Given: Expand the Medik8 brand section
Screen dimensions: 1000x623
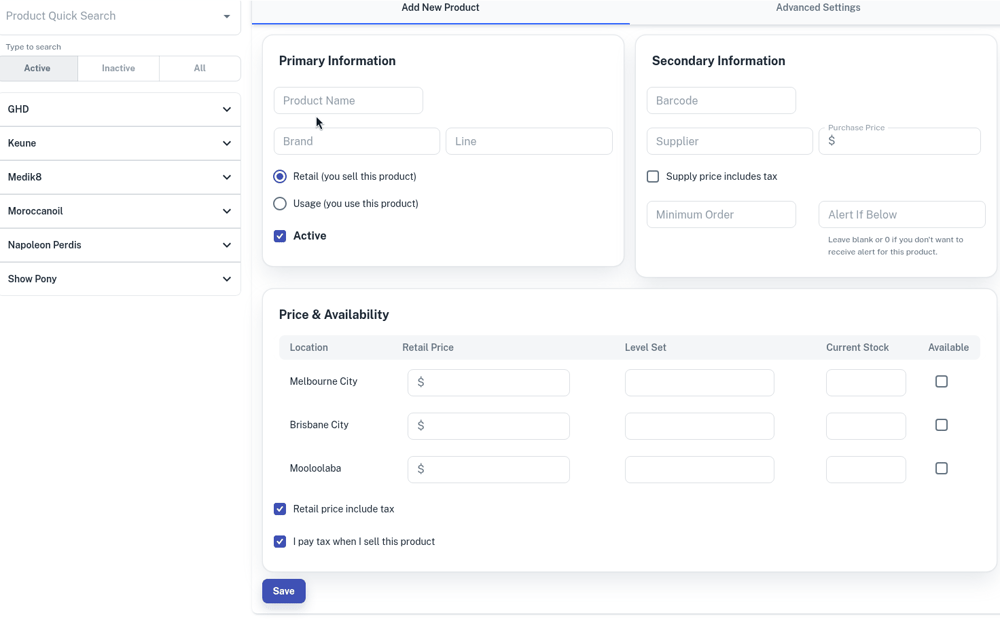Looking at the screenshot, I should tap(226, 177).
